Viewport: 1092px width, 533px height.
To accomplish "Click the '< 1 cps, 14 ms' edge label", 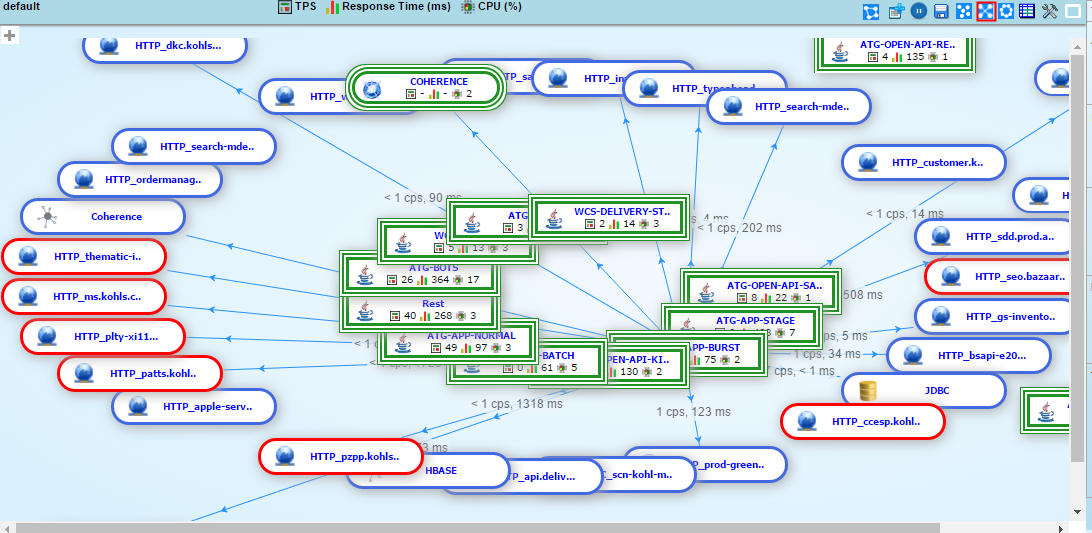I will point(905,214).
